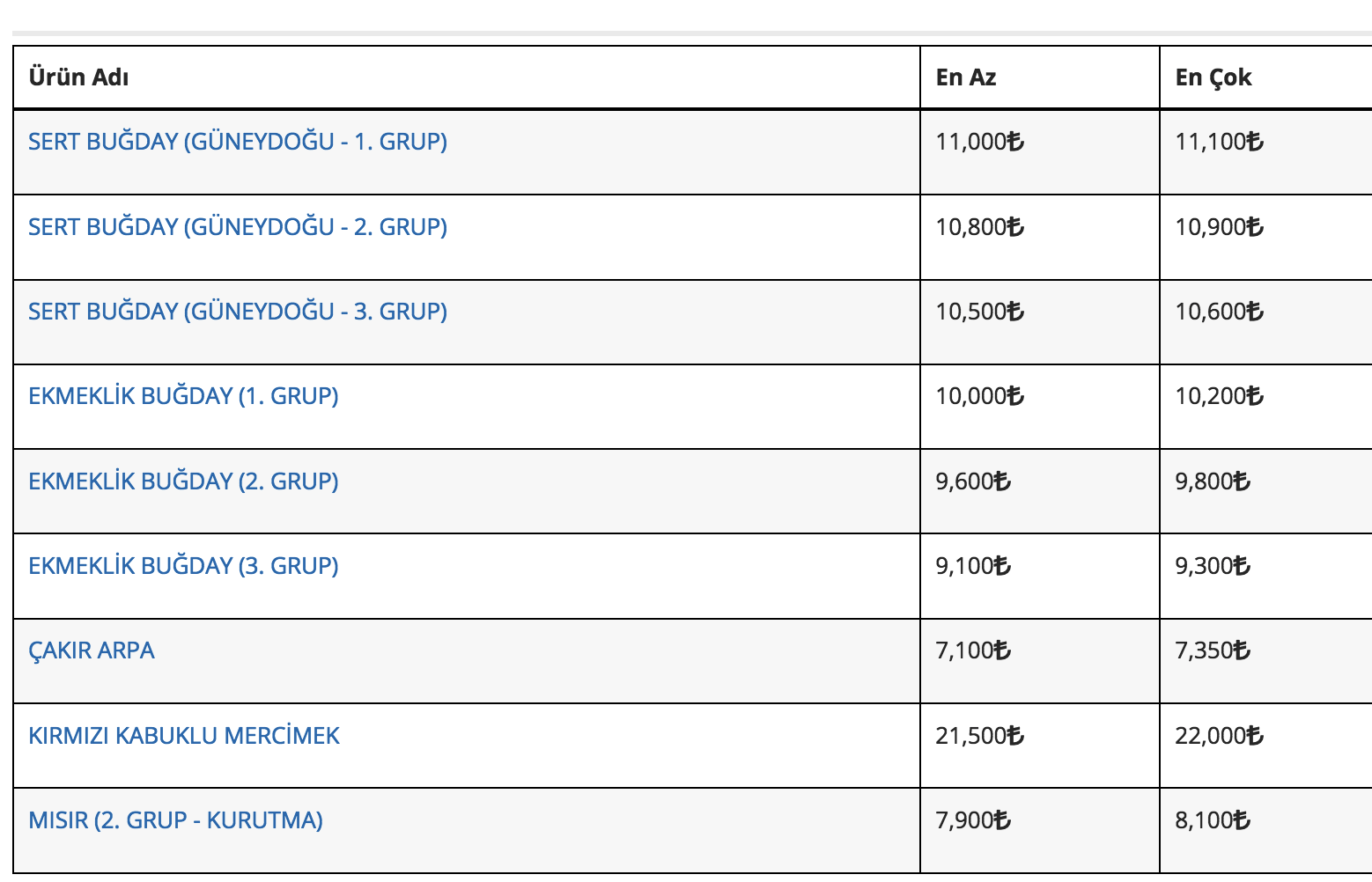Click the En Az column header
Viewport: 1372px width, 882px height.
click(x=966, y=77)
